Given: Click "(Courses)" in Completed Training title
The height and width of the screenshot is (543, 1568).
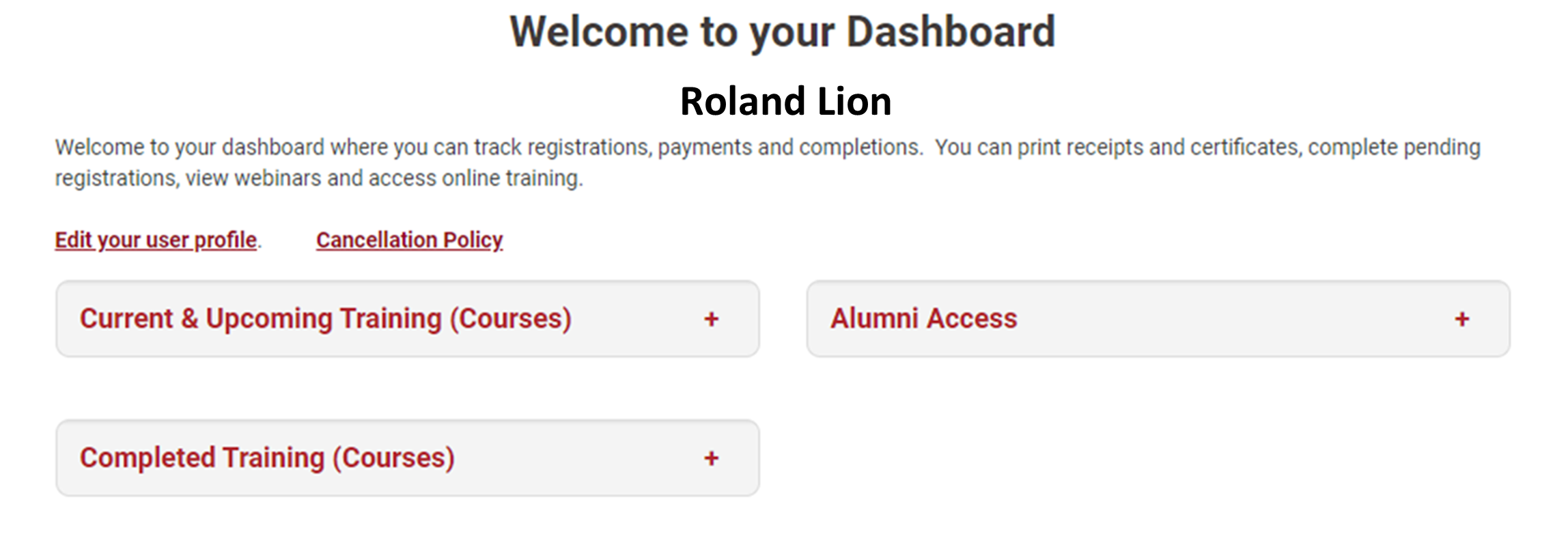Looking at the screenshot, I should pyautogui.click(x=393, y=458).
